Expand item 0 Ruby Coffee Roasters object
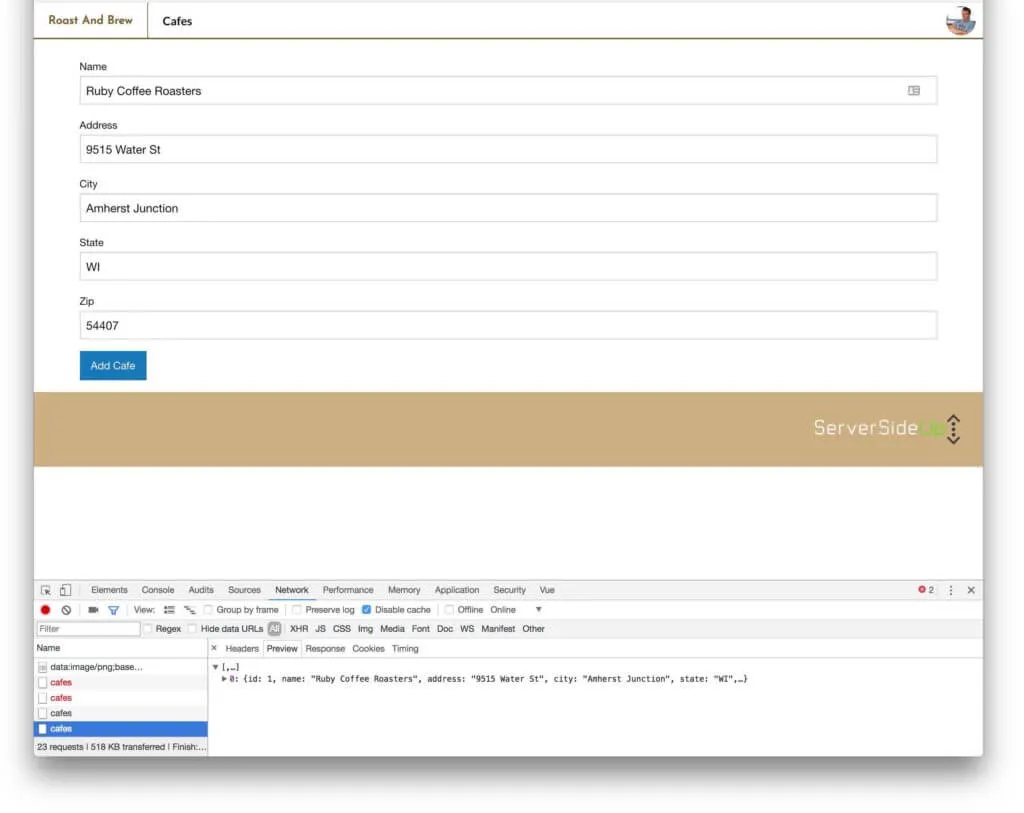 [224, 678]
